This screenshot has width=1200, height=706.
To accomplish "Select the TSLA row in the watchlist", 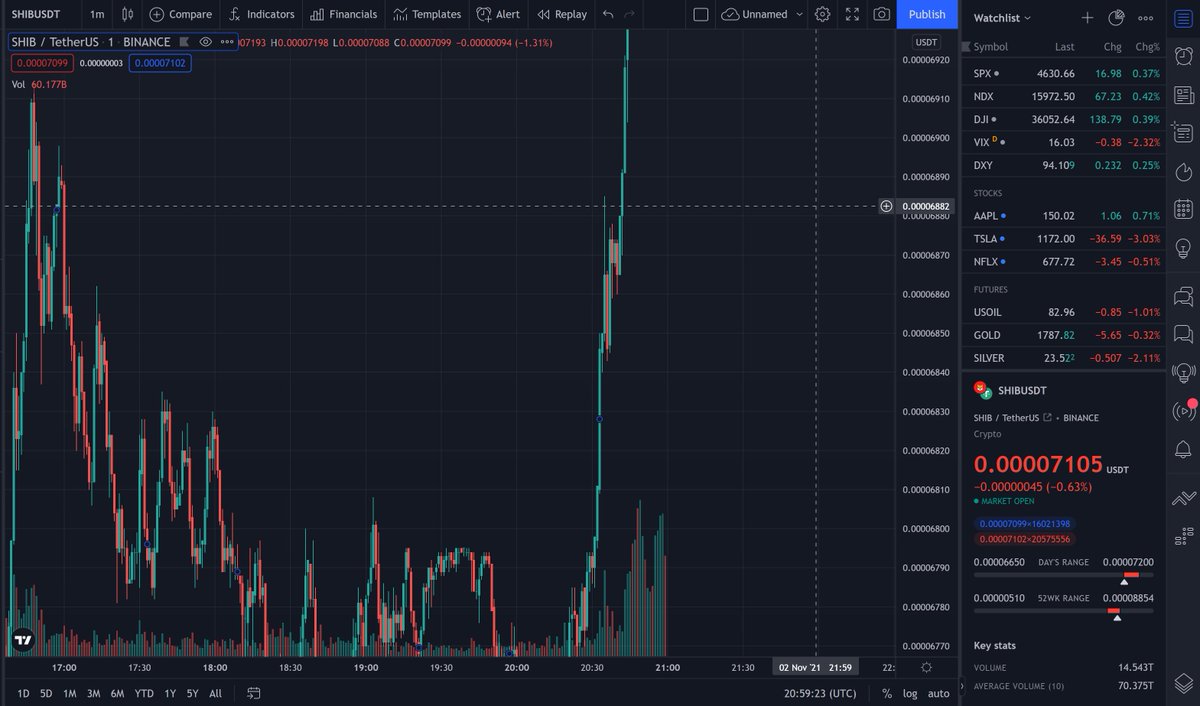I will (x=1066, y=239).
